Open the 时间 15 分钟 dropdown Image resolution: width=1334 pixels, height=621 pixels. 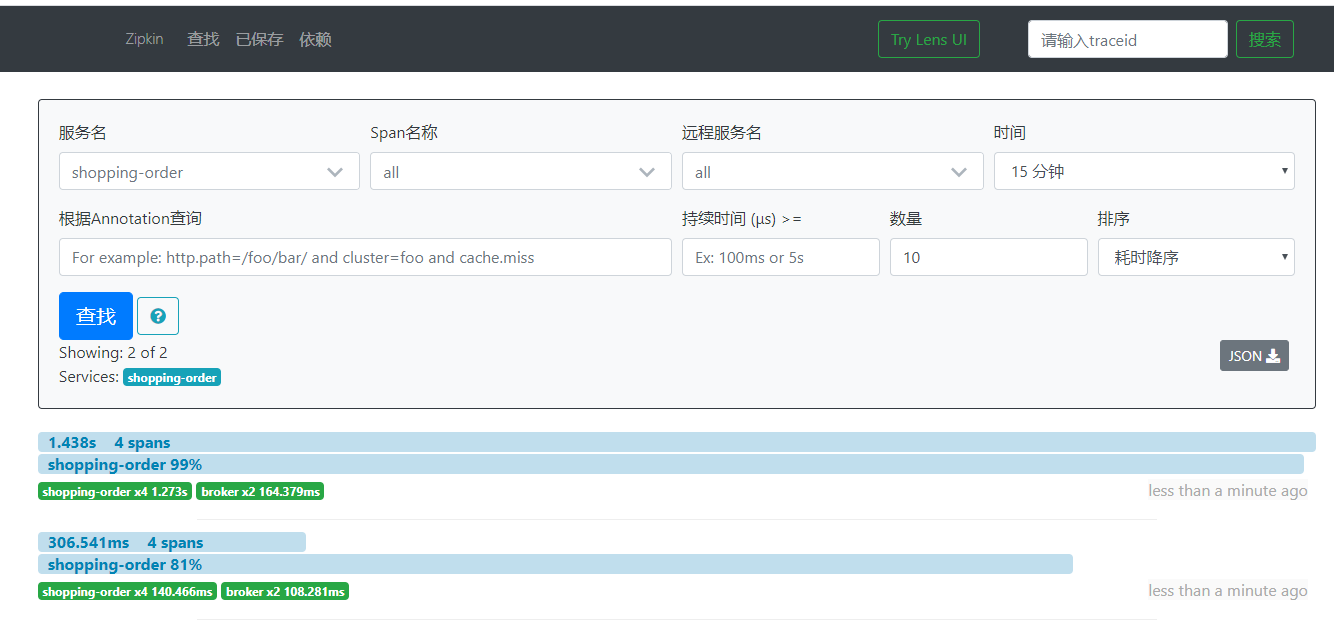pos(1144,171)
